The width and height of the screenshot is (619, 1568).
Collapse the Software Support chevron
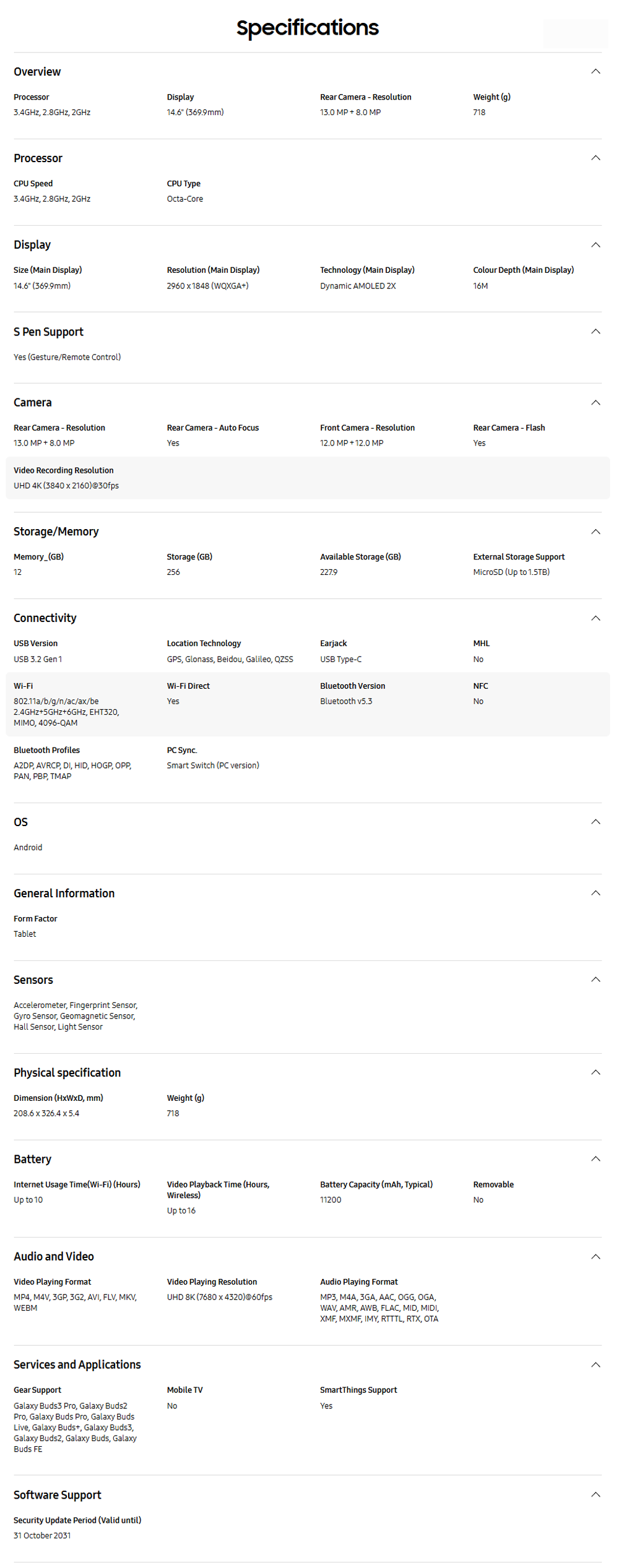(x=595, y=1496)
